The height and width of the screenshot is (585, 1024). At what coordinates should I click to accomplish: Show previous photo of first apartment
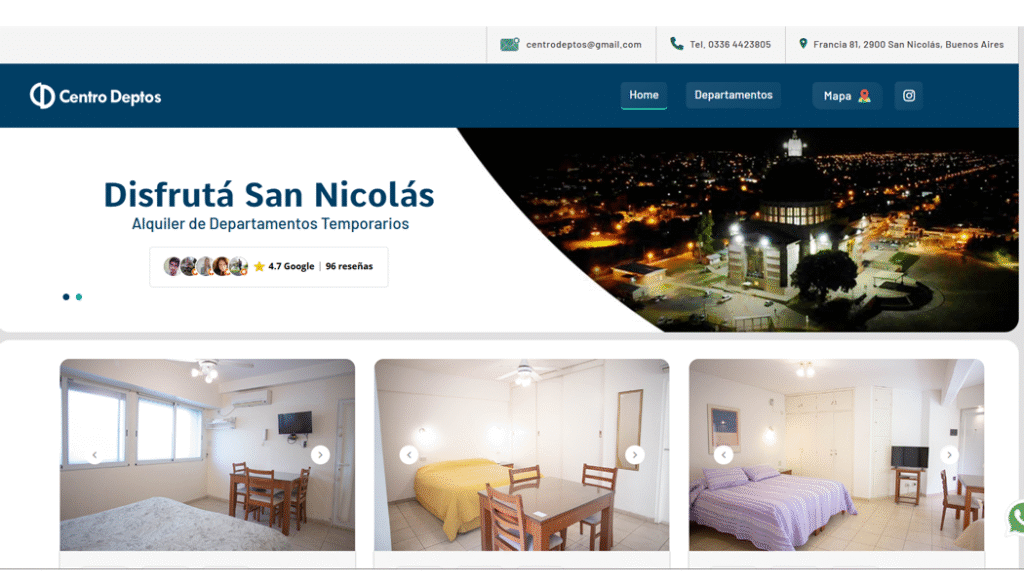tap(94, 455)
